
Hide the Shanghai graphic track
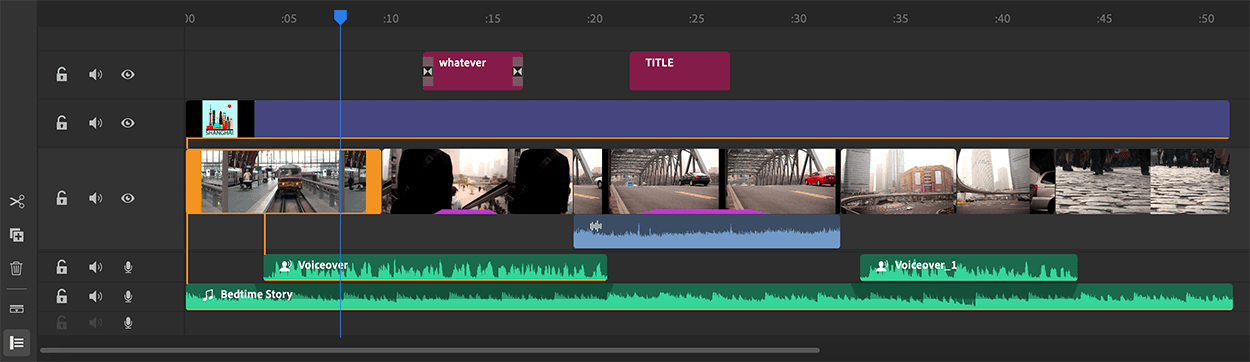128,123
